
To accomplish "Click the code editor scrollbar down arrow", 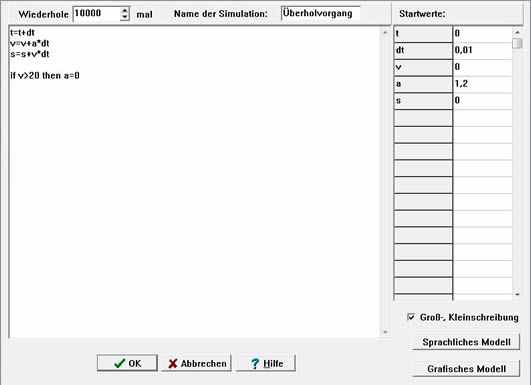I will click(385, 332).
